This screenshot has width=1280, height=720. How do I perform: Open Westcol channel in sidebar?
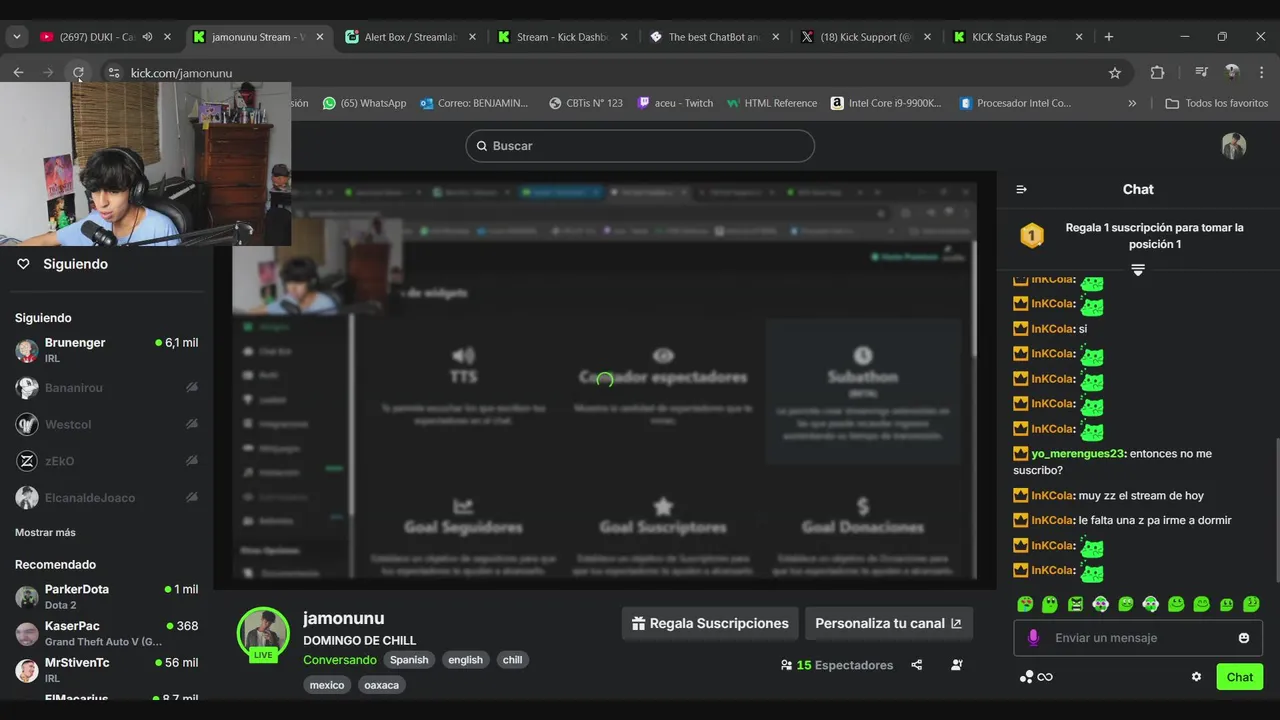point(106,424)
